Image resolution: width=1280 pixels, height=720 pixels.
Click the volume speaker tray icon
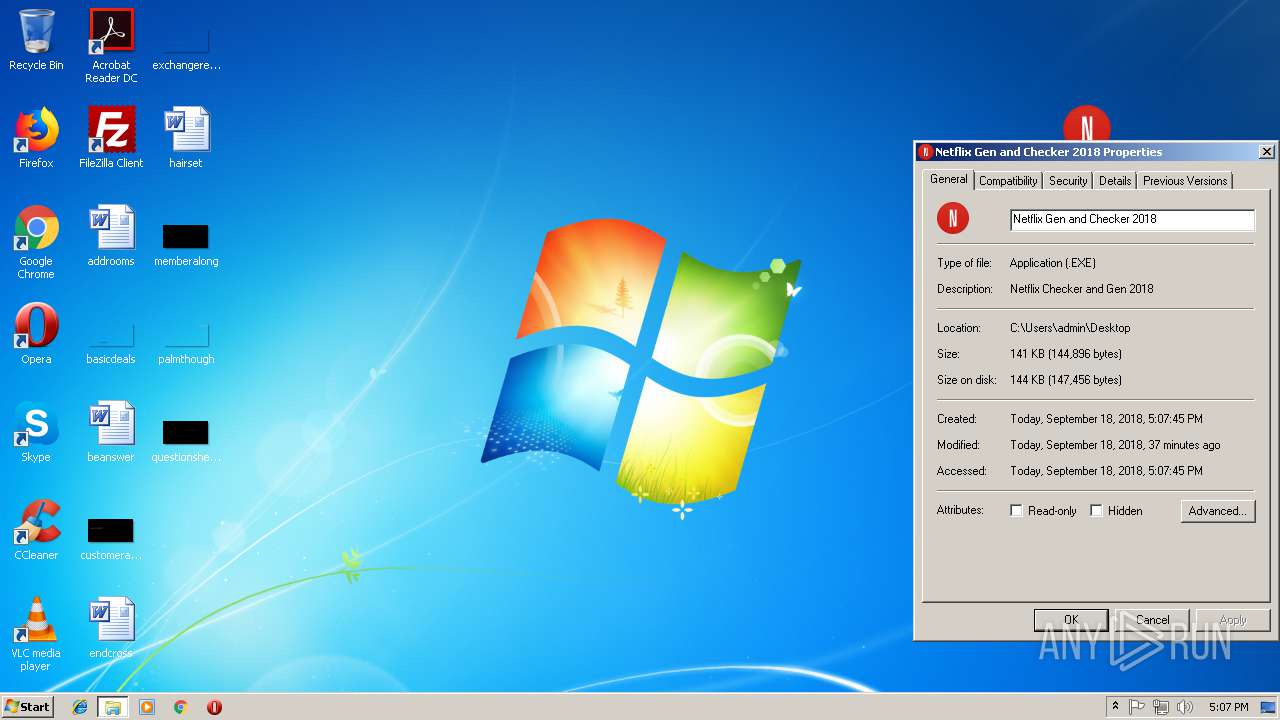point(1185,707)
